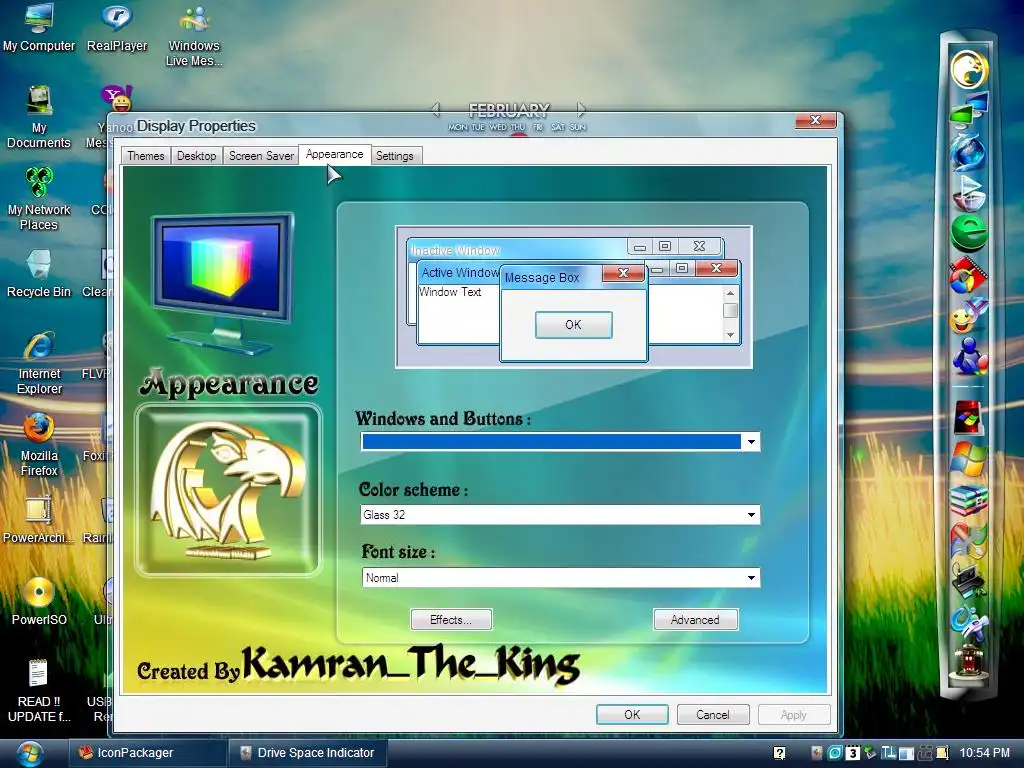The height and width of the screenshot is (768, 1024).
Task: Switch to the Themes tab
Action: point(146,156)
